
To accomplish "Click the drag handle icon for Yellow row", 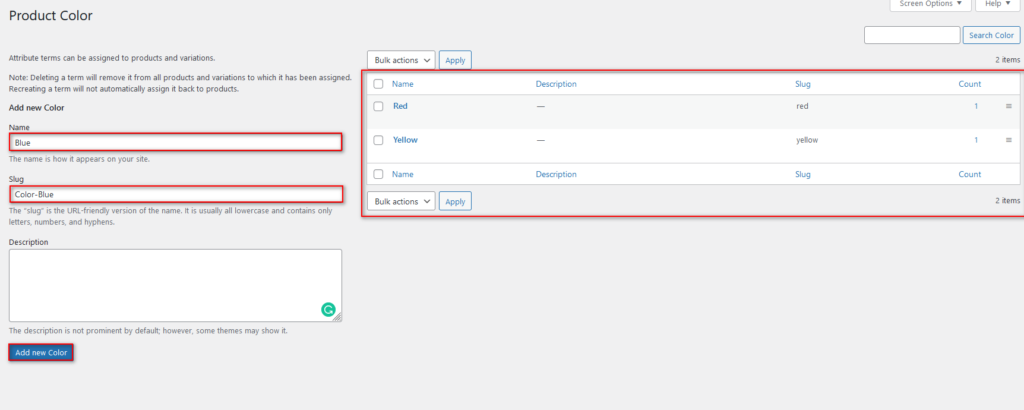I will [1008, 140].
